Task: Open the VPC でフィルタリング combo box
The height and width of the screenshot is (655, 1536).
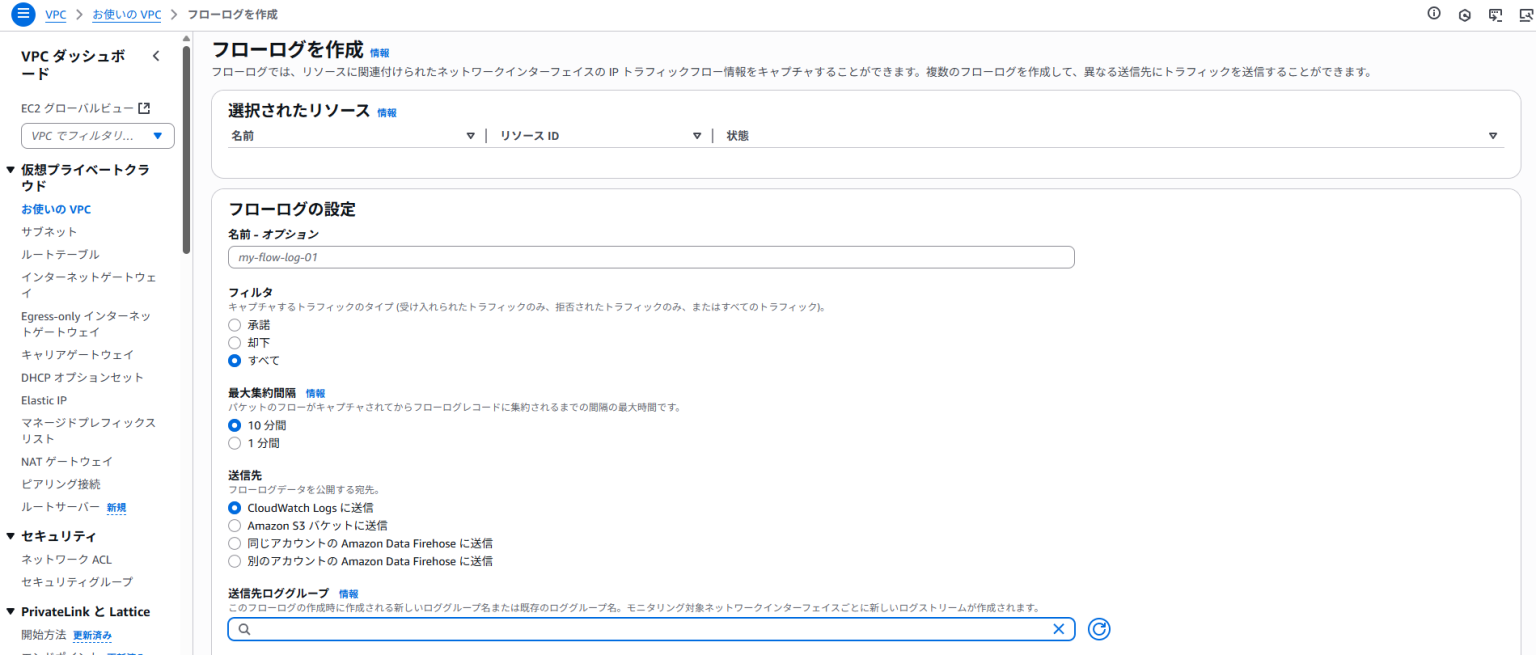Action: [97, 135]
